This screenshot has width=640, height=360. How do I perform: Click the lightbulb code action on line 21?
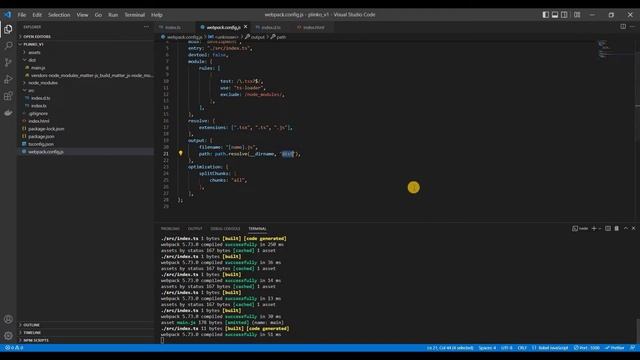[180, 153]
